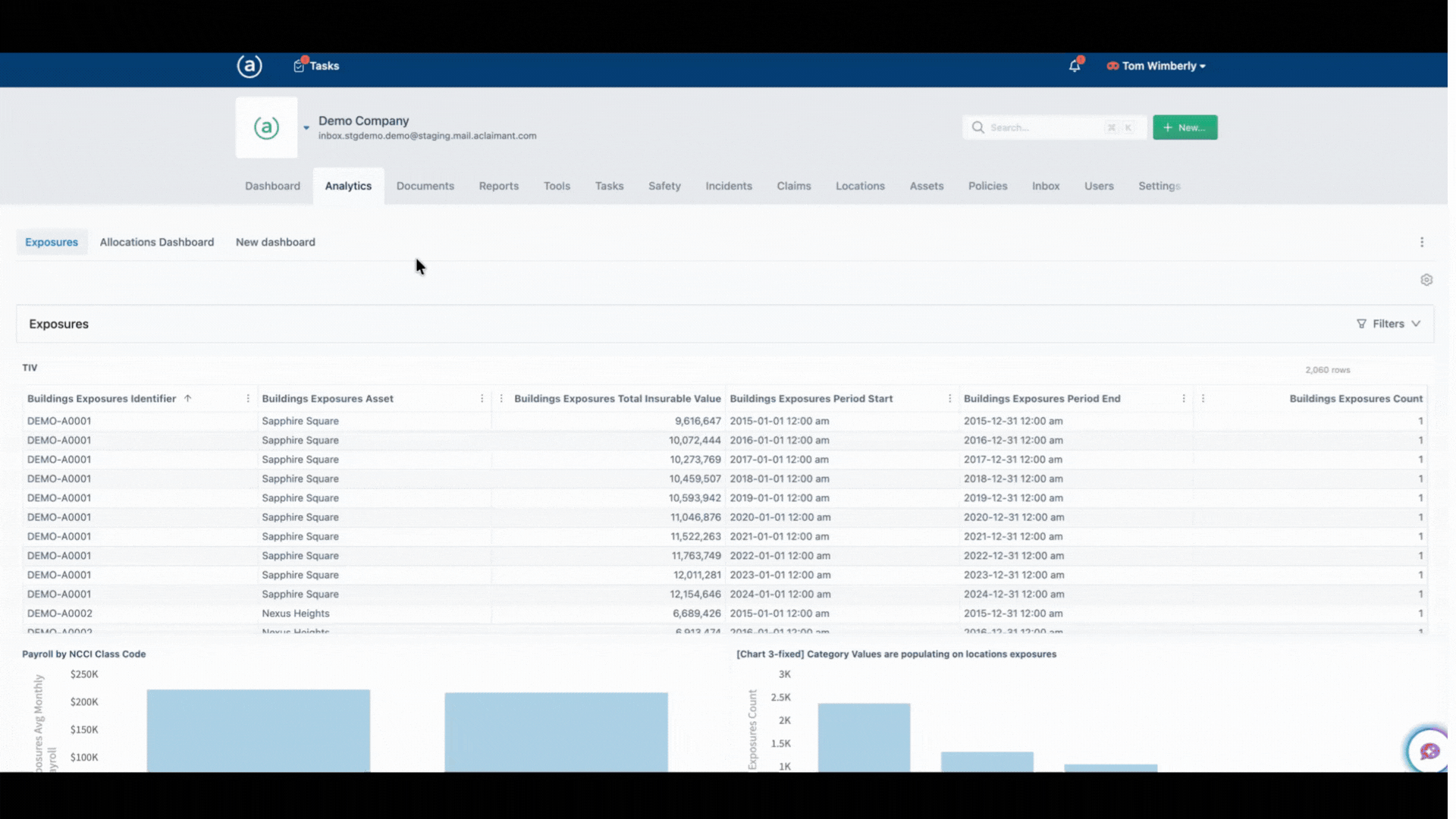Open Identifier column options menu

248,399
